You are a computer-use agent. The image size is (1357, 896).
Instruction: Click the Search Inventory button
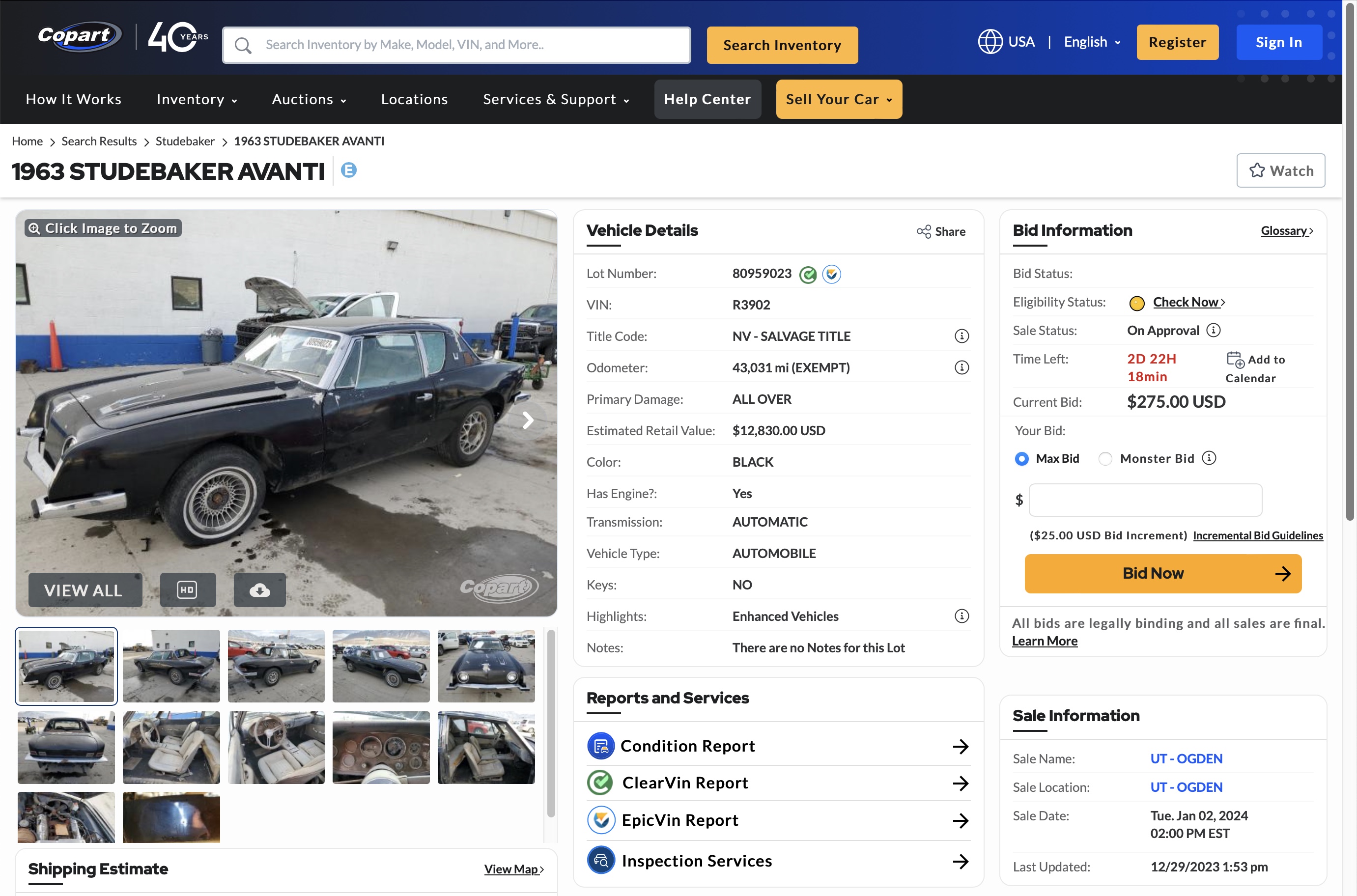coord(782,45)
